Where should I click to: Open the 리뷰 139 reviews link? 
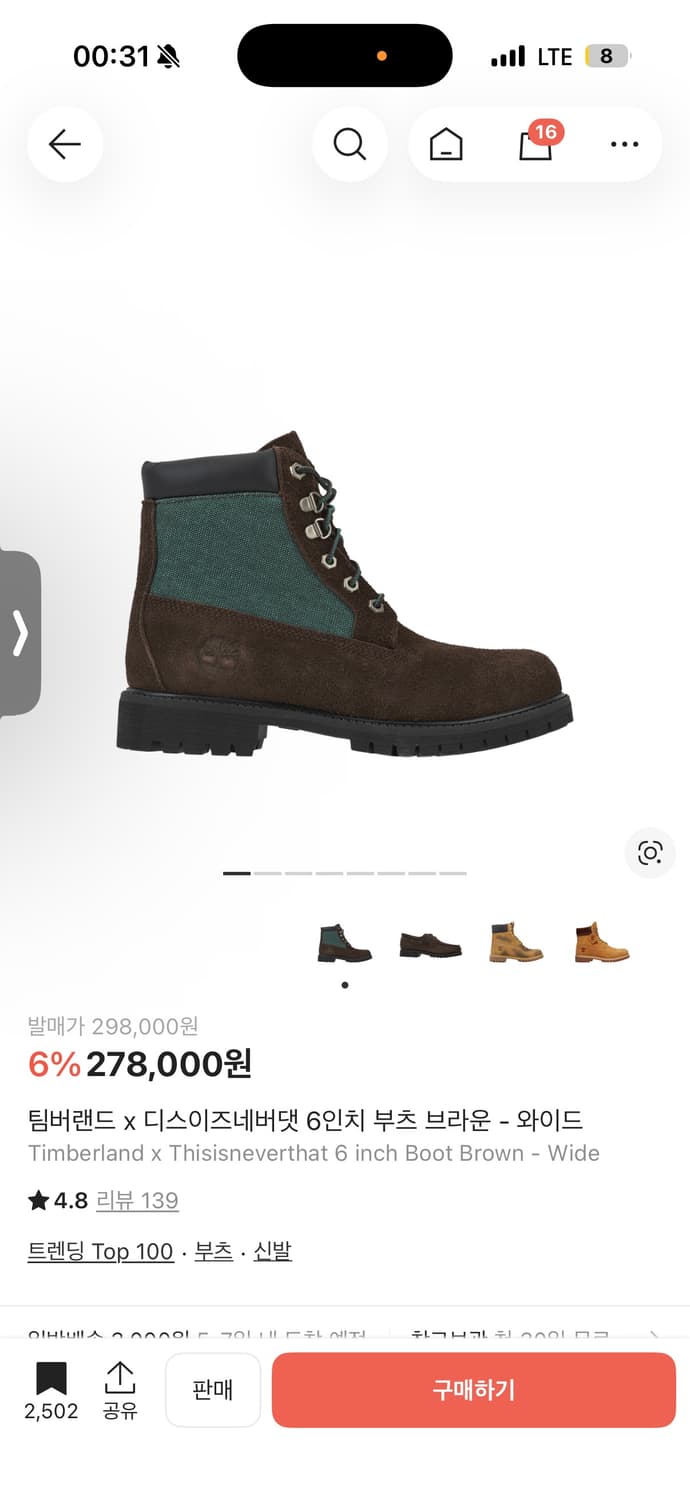pos(137,1201)
